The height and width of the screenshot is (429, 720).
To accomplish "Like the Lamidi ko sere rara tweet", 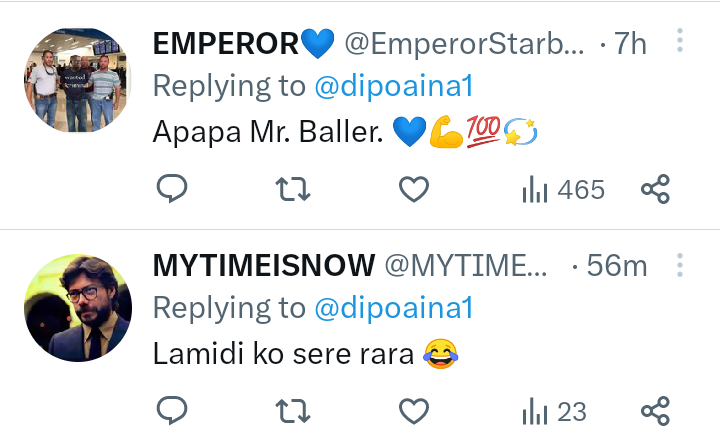I will (x=414, y=411).
